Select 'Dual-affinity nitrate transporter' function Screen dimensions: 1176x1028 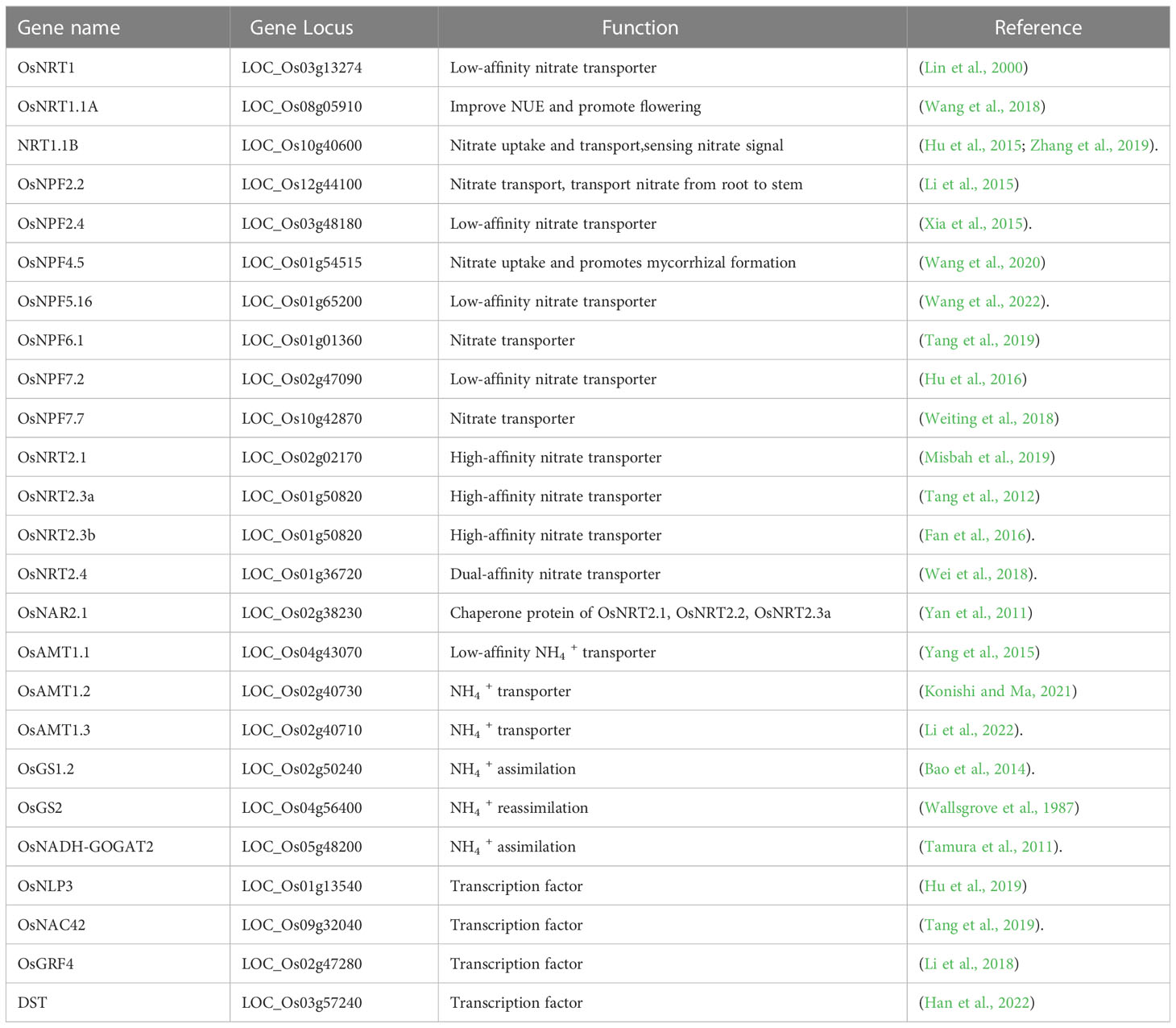pos(555,574)
